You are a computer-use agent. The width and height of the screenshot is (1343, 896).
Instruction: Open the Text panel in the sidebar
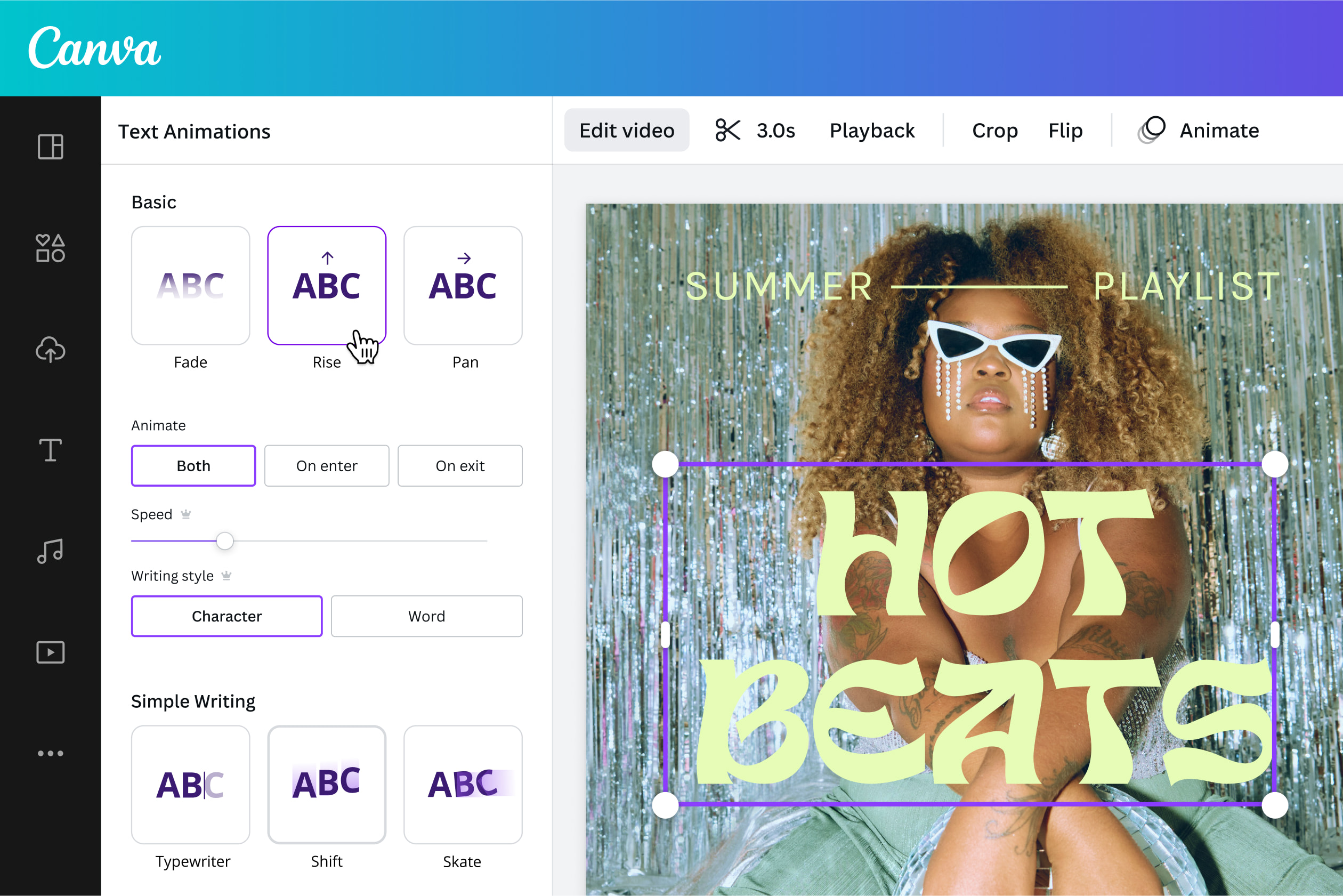50,450
